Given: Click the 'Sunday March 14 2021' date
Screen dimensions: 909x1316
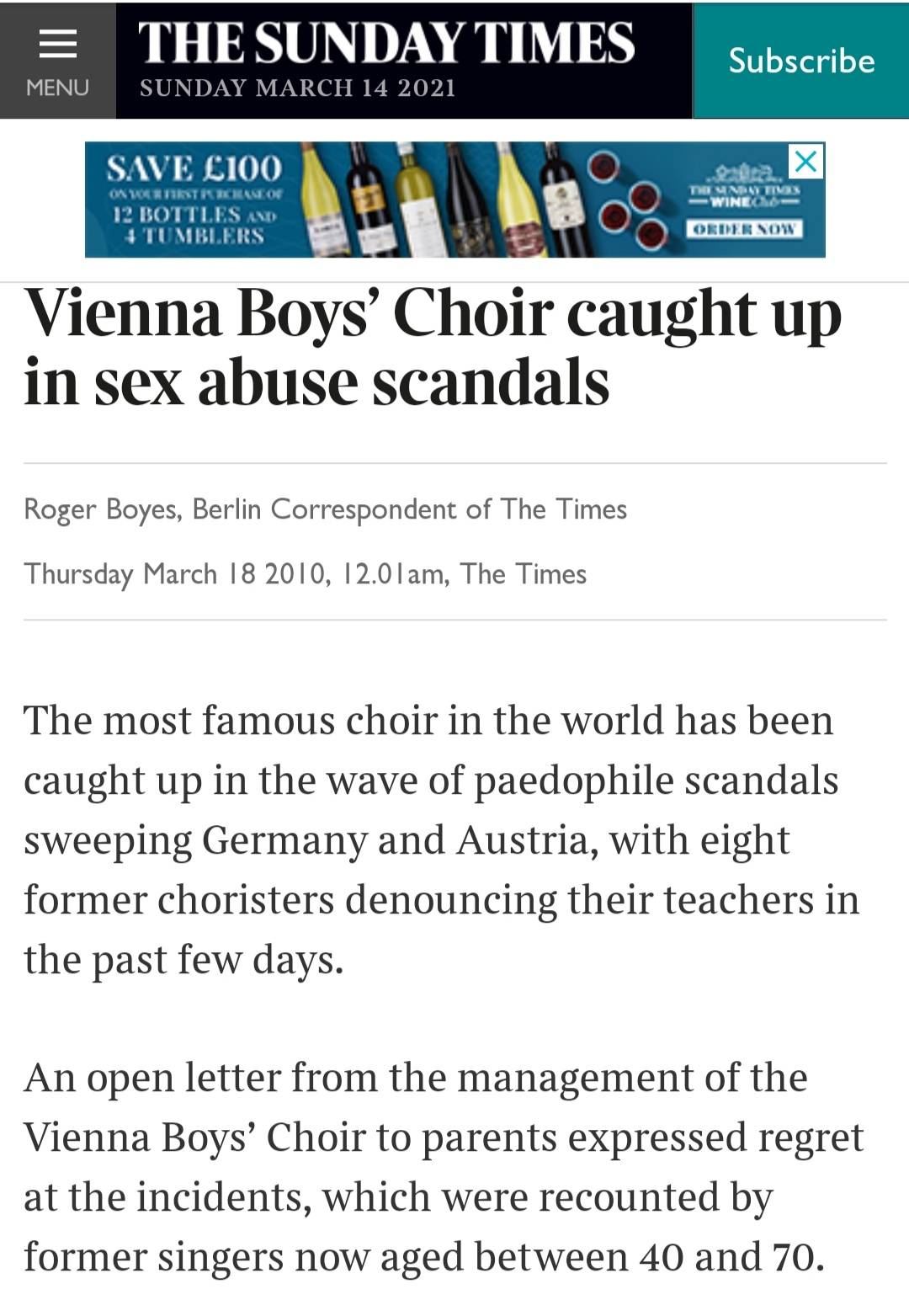Looking at the screenshot, I should coord(297,88).
